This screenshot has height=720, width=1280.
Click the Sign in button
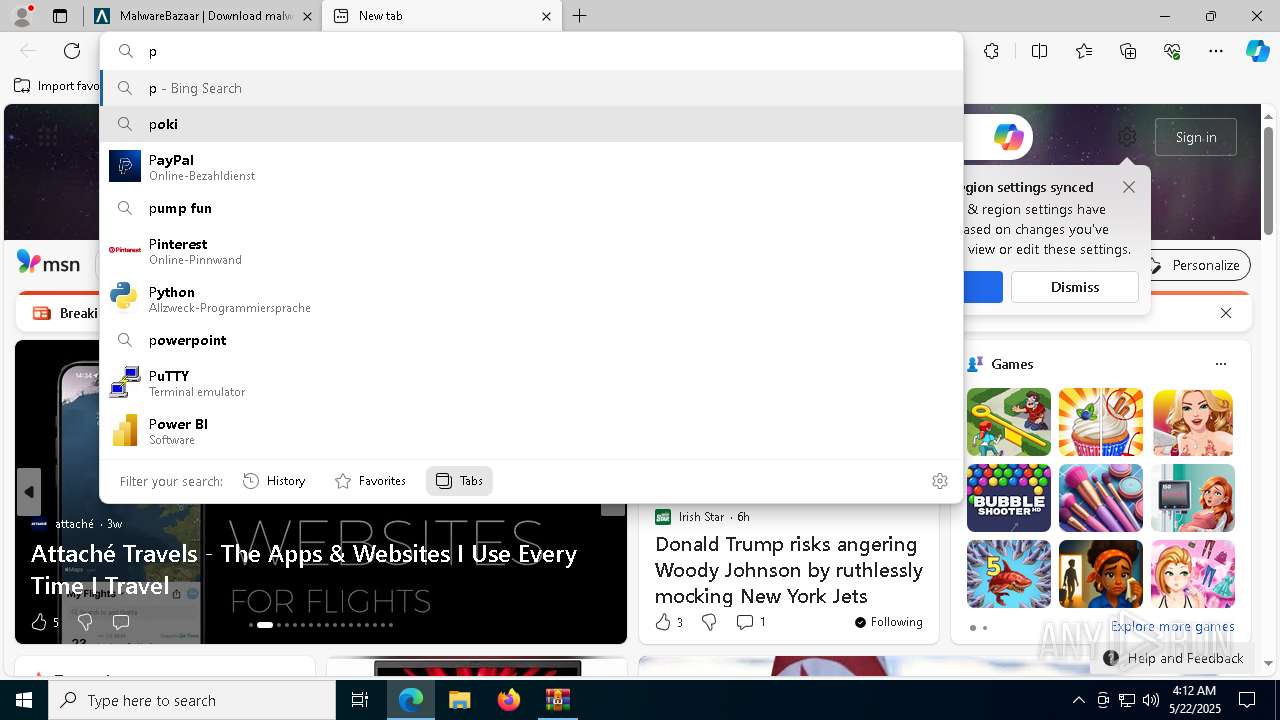click(x=1196, y=137)
